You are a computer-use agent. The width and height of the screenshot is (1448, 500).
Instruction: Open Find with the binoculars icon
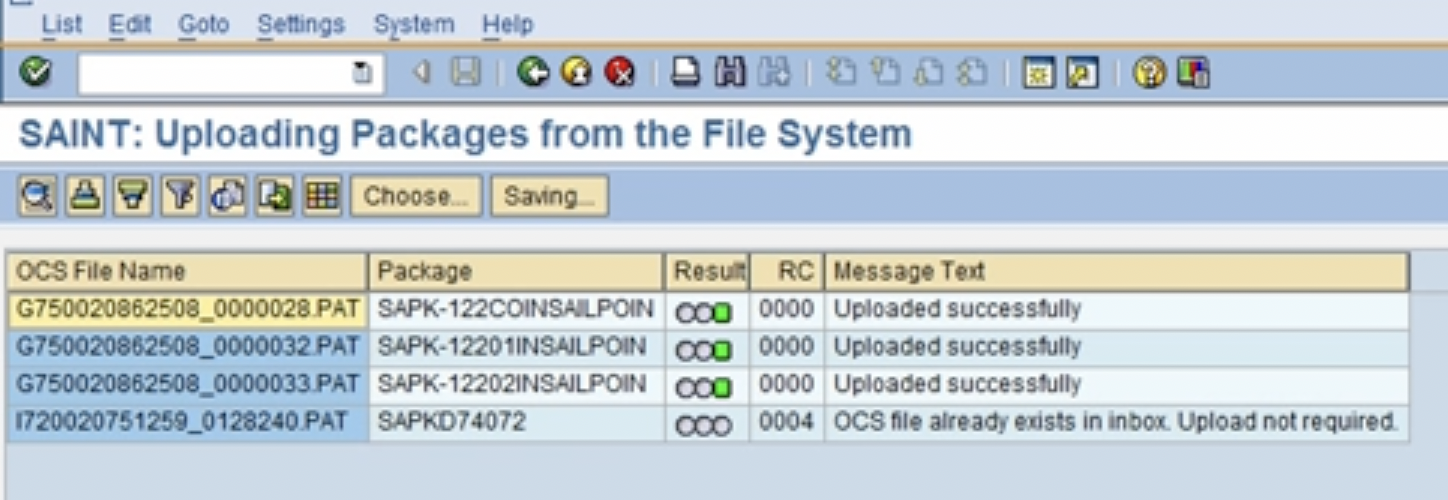tap(730, 73)
